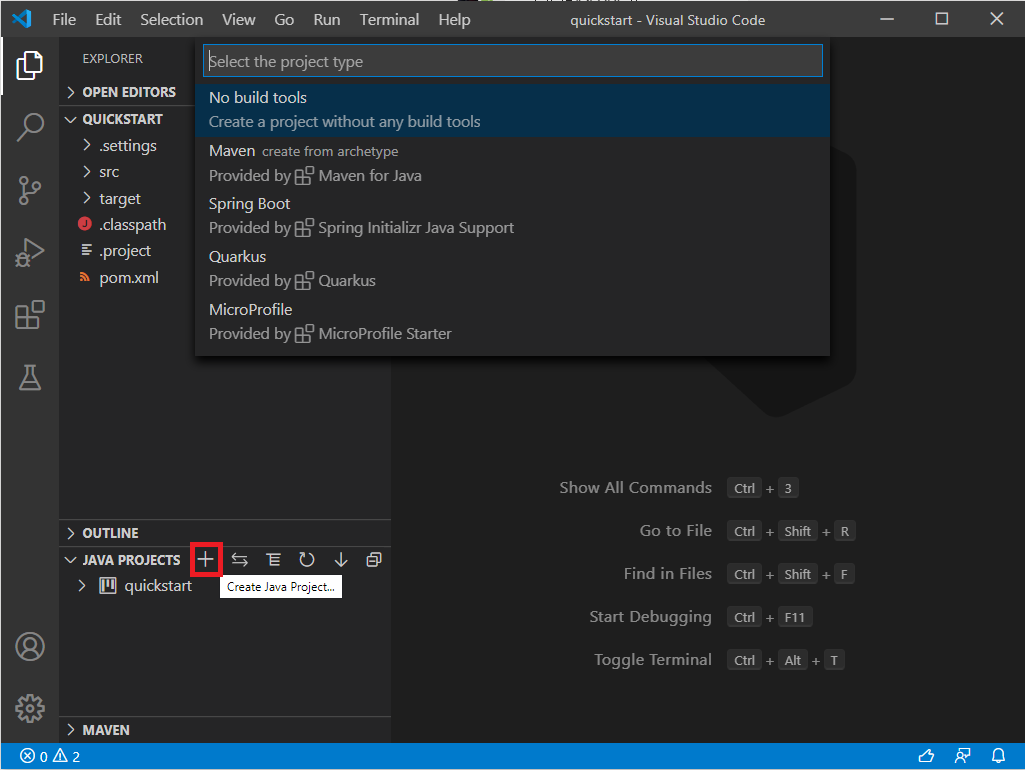The height and width of the screenshot is (770, 1025).
Task: Open the Run menu in menu bar
Action: point(327,19)
